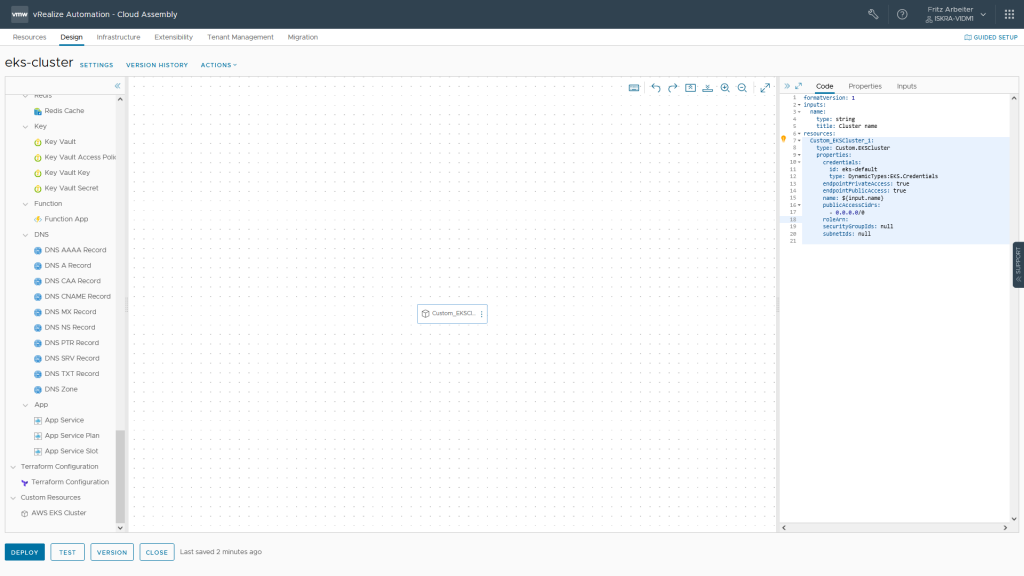Open the help question mark icon
Screen dimensions: 1024x576
coord(902,14)
